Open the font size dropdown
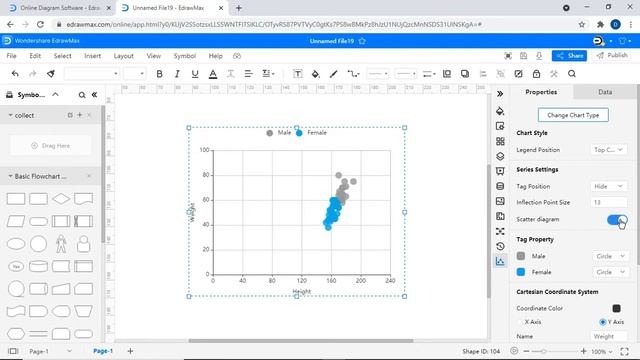 tap(134, 74)
